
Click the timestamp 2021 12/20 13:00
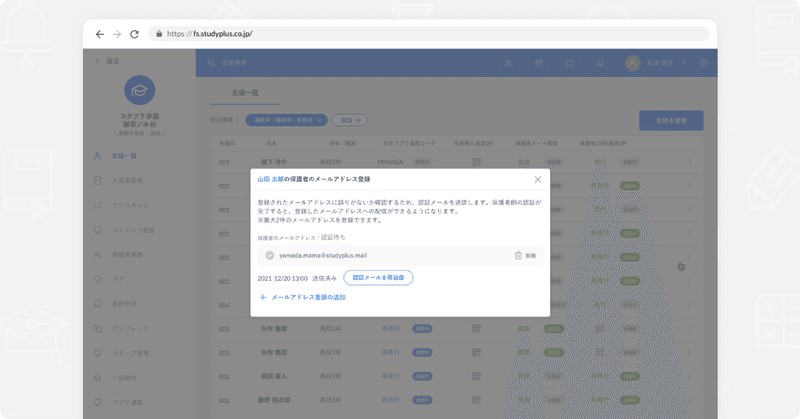(x=283, y=278)
